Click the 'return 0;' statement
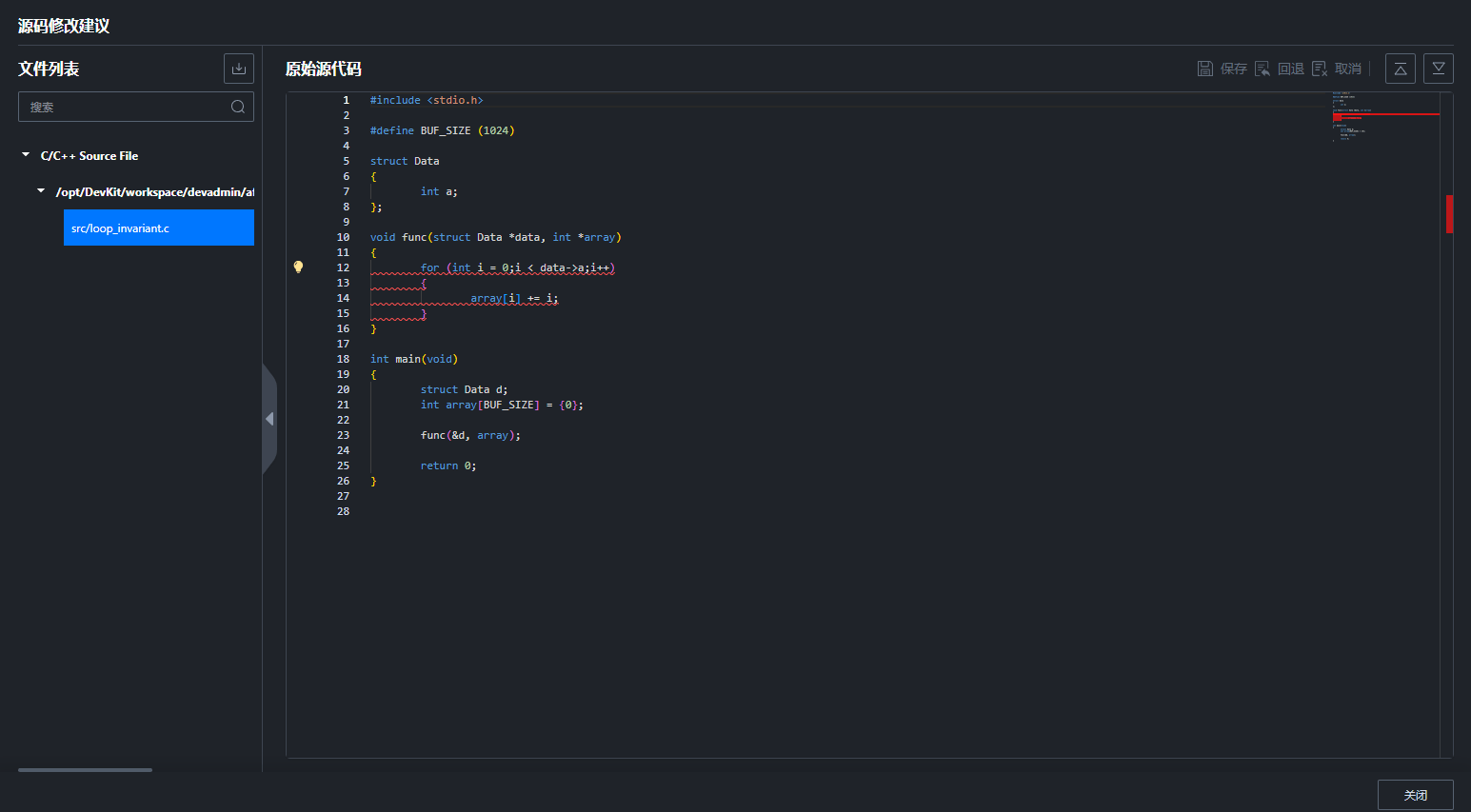The width and height of the screenshot is (1471, 812). point(448,465)
